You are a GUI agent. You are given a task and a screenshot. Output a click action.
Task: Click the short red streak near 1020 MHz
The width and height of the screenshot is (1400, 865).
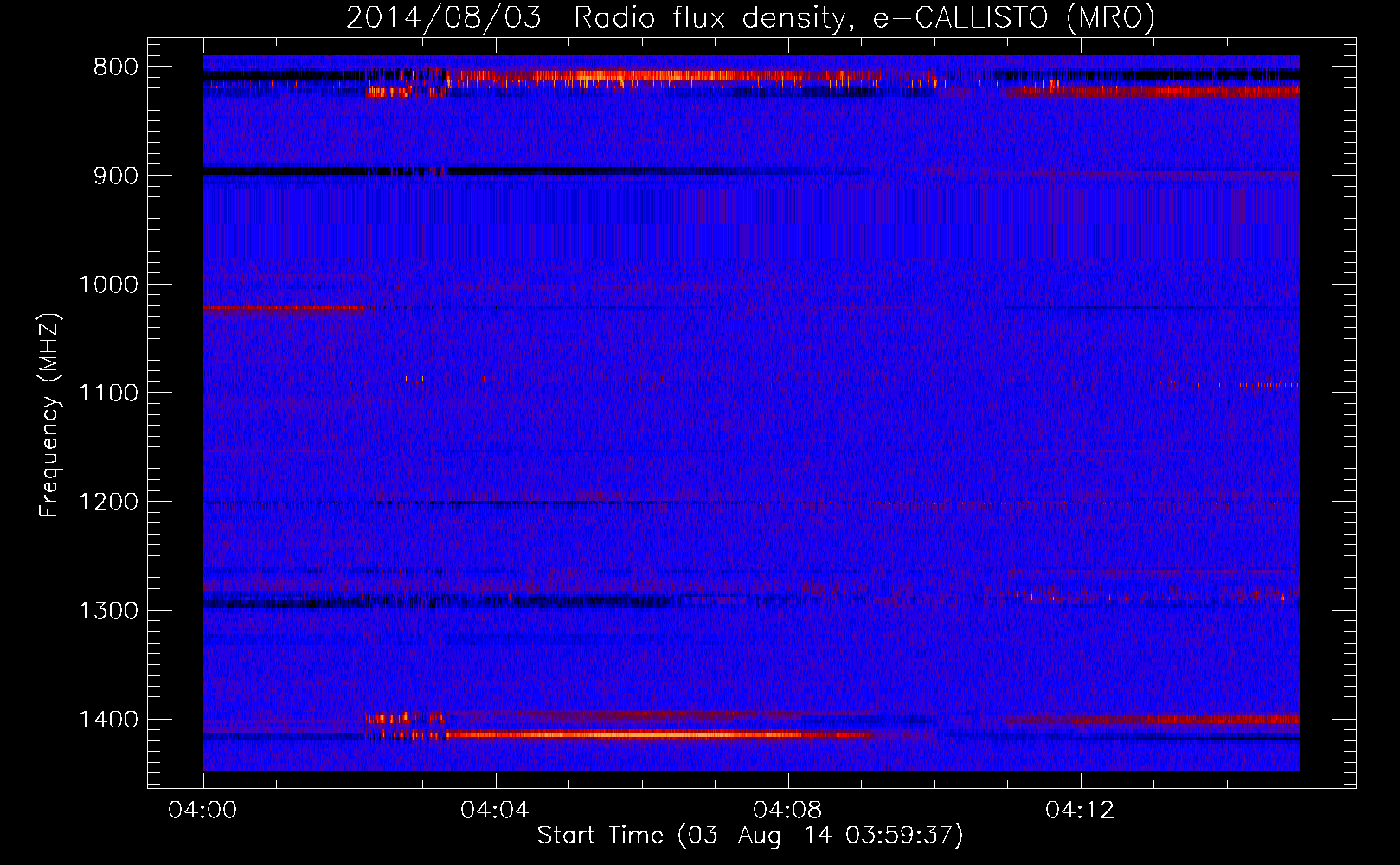pos(286,308)
